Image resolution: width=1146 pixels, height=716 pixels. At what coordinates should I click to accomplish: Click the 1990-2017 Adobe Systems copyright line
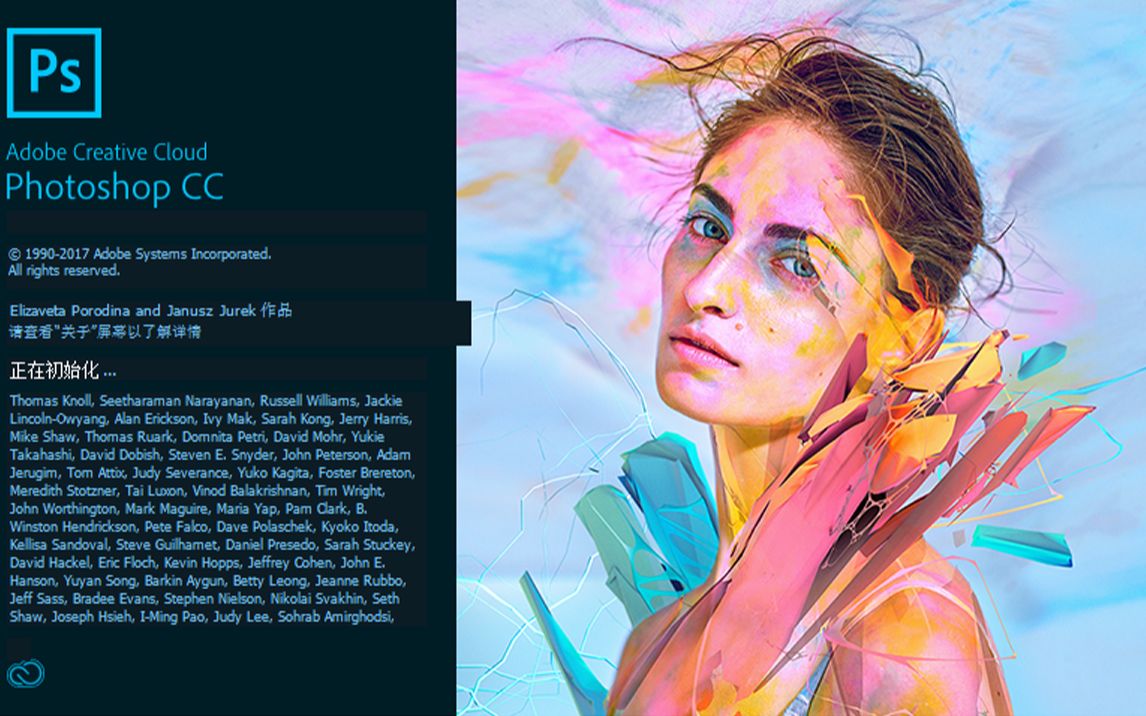[140, 254]
